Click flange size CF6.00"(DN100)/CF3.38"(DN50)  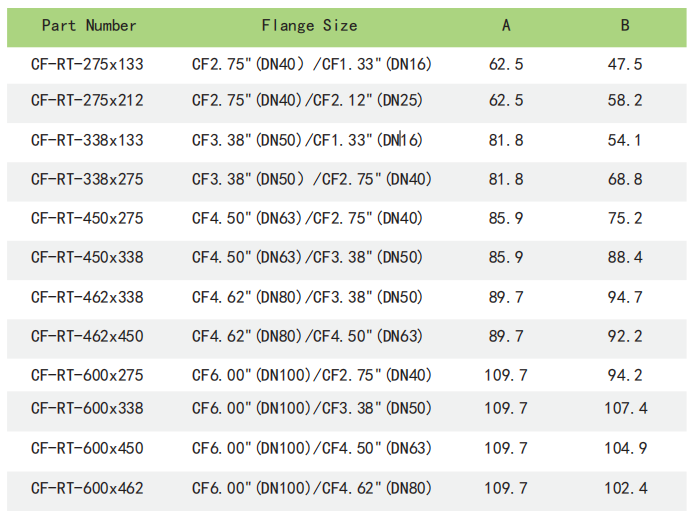point(311,408)
